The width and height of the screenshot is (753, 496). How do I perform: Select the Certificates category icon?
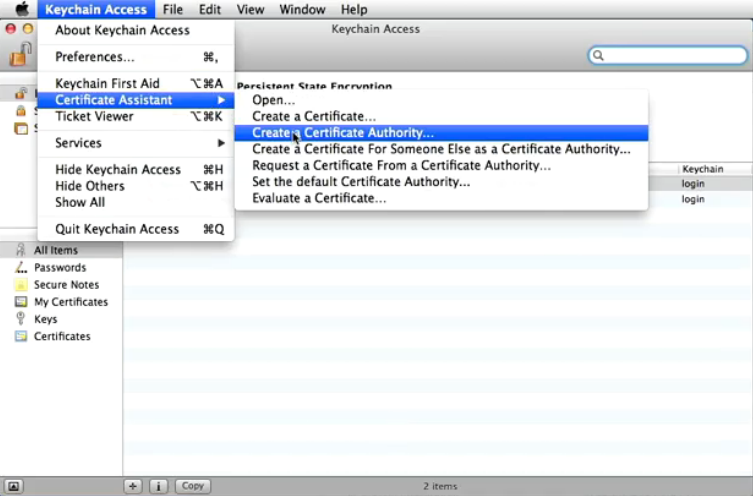pos(21,336)
